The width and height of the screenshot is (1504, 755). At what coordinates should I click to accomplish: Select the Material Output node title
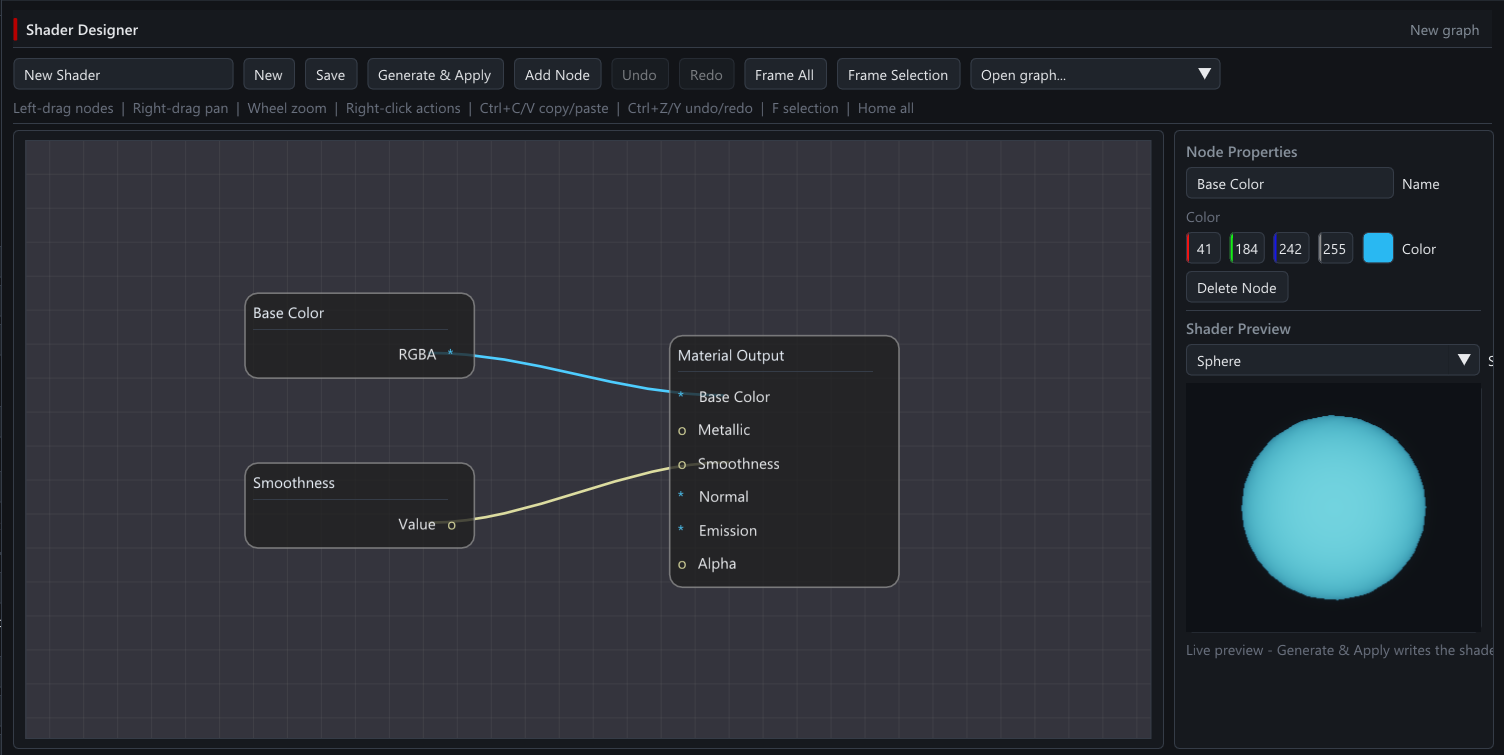coord(731,355)
